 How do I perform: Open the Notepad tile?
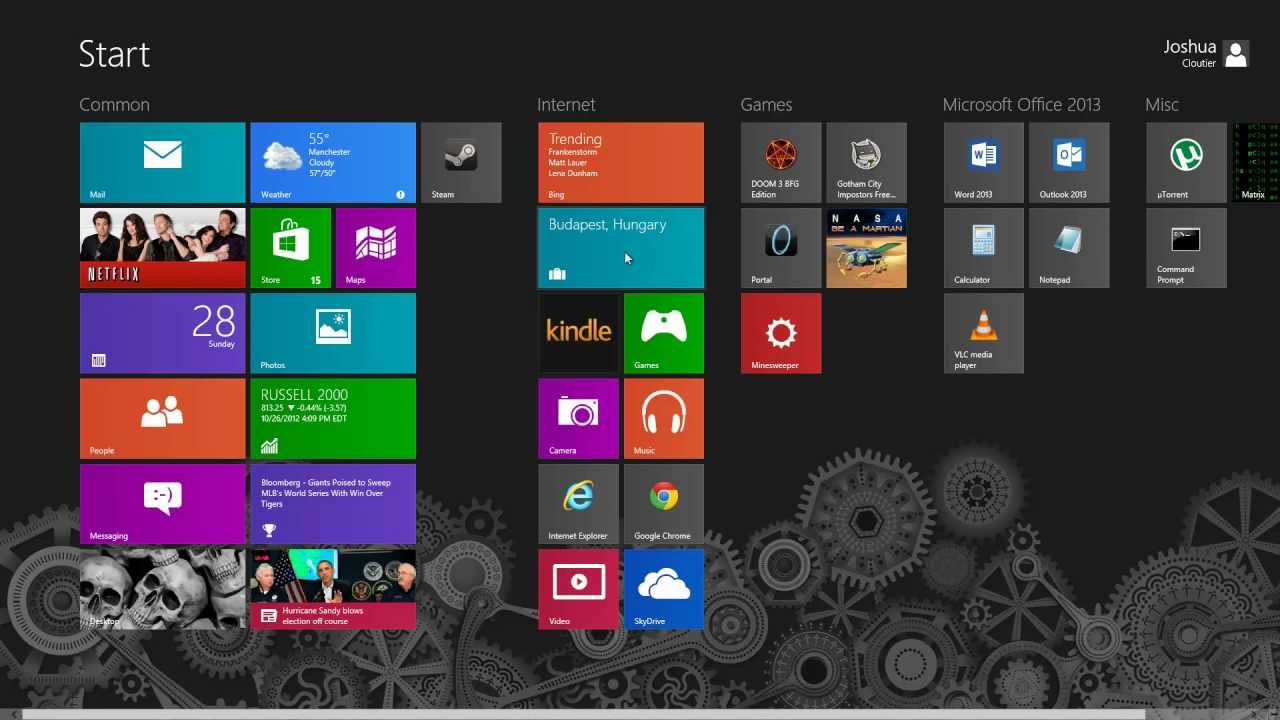[x=1069, y=248]
